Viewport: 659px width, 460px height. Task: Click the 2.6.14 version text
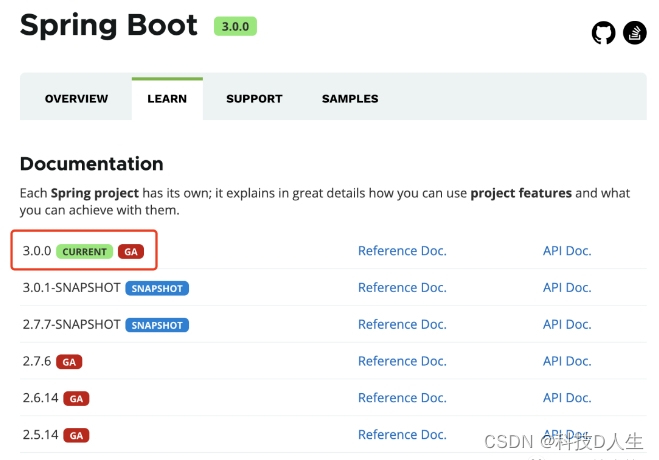click(40, 398)
